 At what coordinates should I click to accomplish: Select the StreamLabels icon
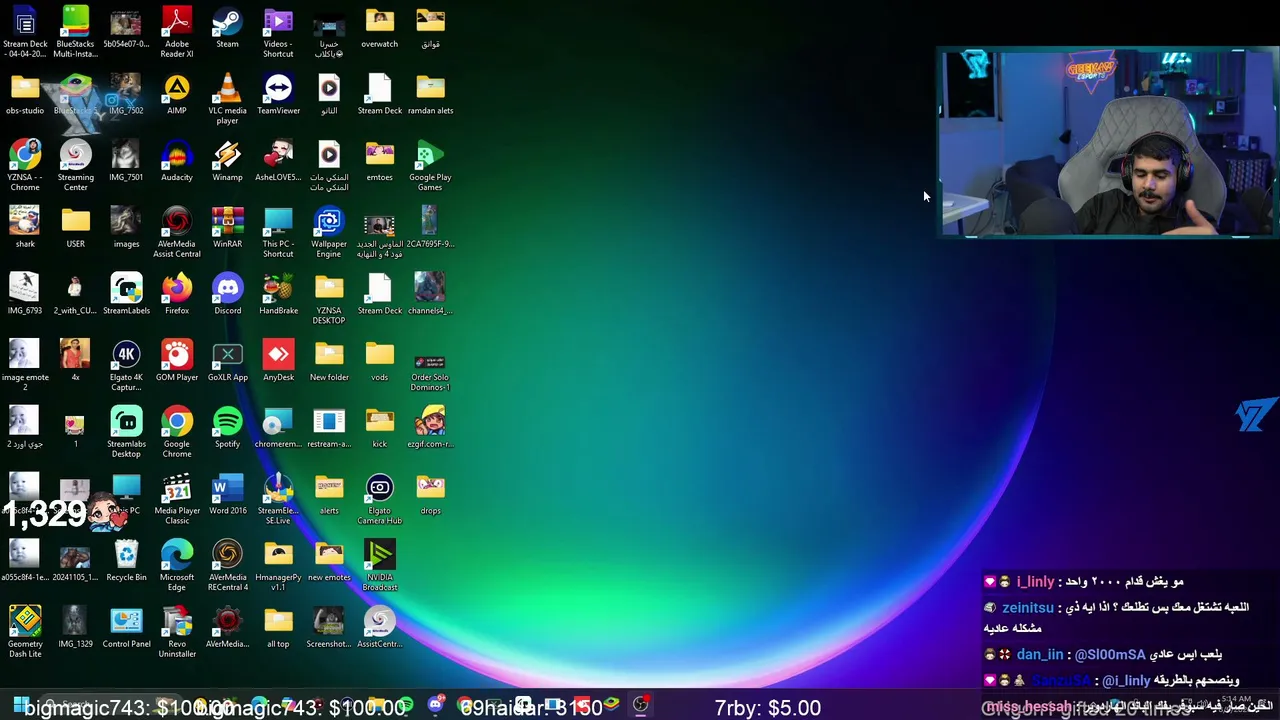[x=126, y=295]
